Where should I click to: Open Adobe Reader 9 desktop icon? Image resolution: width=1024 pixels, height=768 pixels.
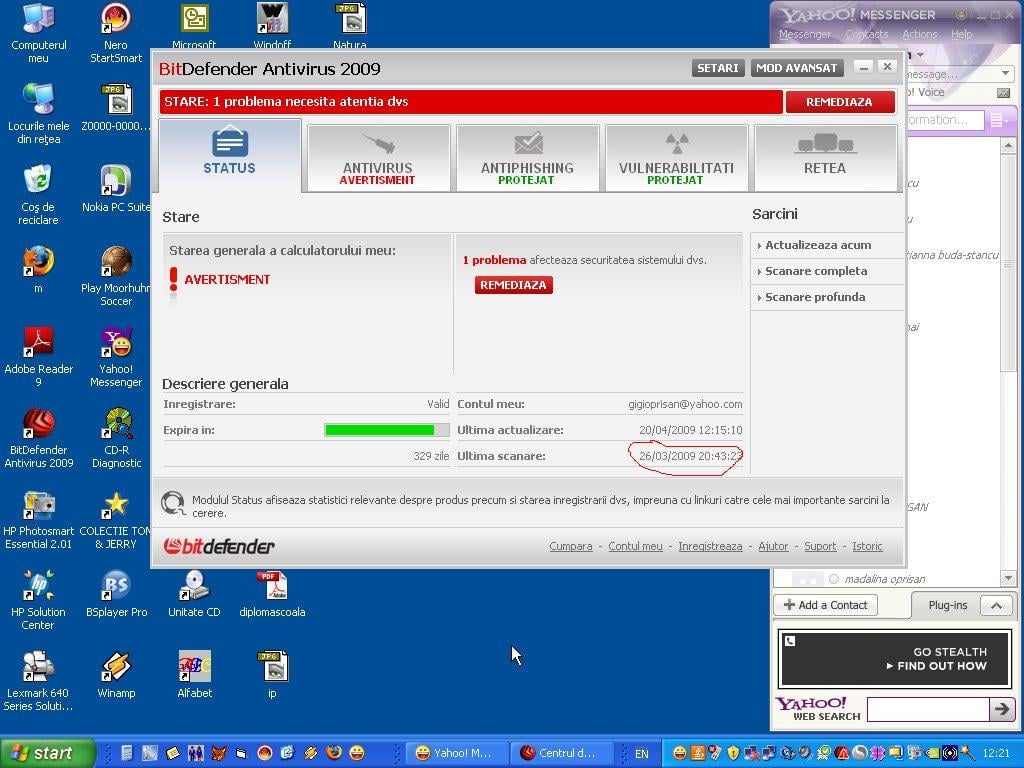tap(39, 357)
